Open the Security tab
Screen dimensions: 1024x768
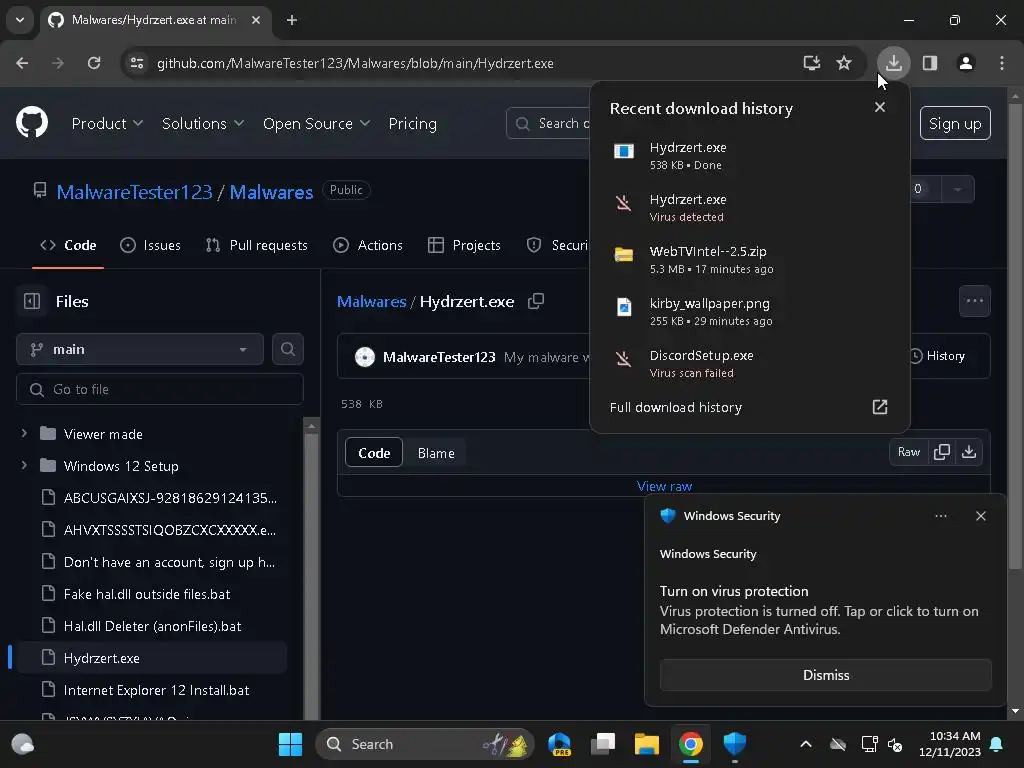pyautogui.click(x=556, y=246)
